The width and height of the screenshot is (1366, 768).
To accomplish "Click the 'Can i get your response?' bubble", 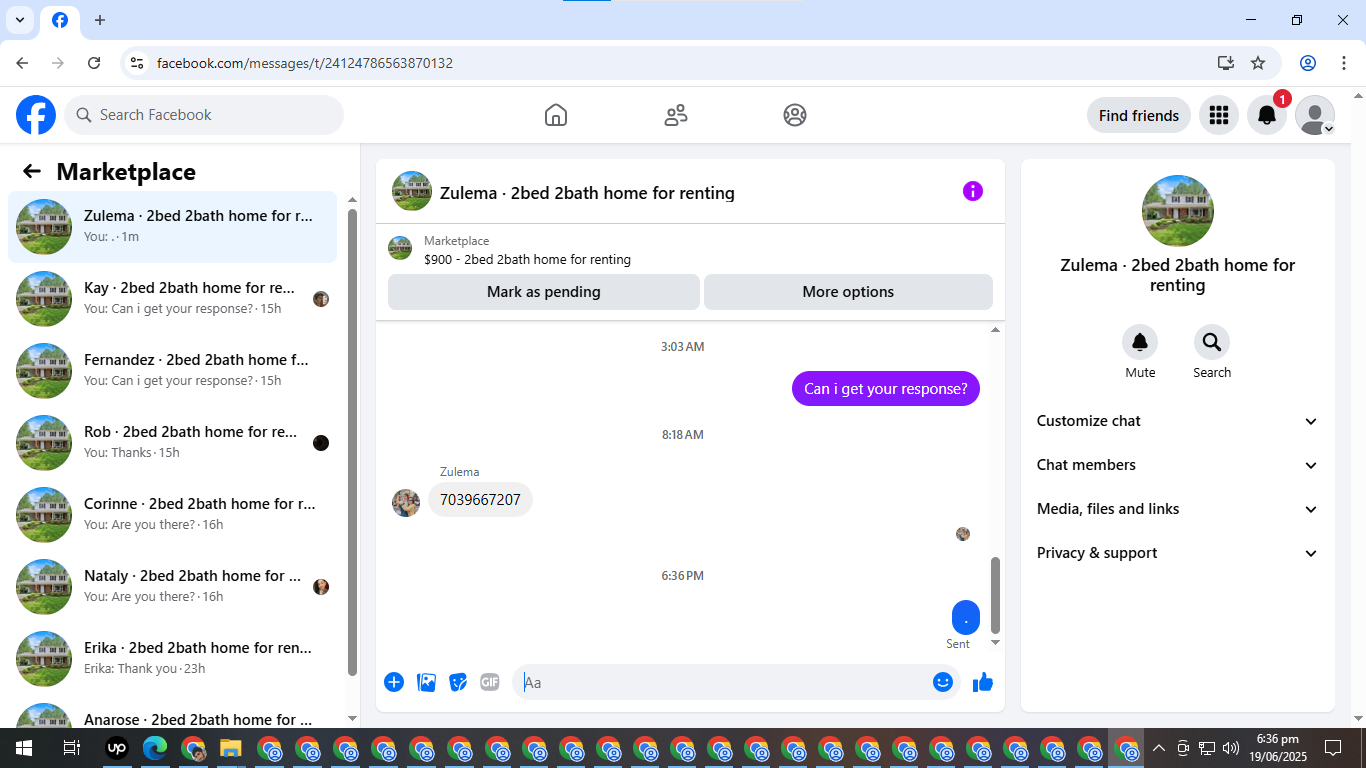I will click(x=886, y=389).
